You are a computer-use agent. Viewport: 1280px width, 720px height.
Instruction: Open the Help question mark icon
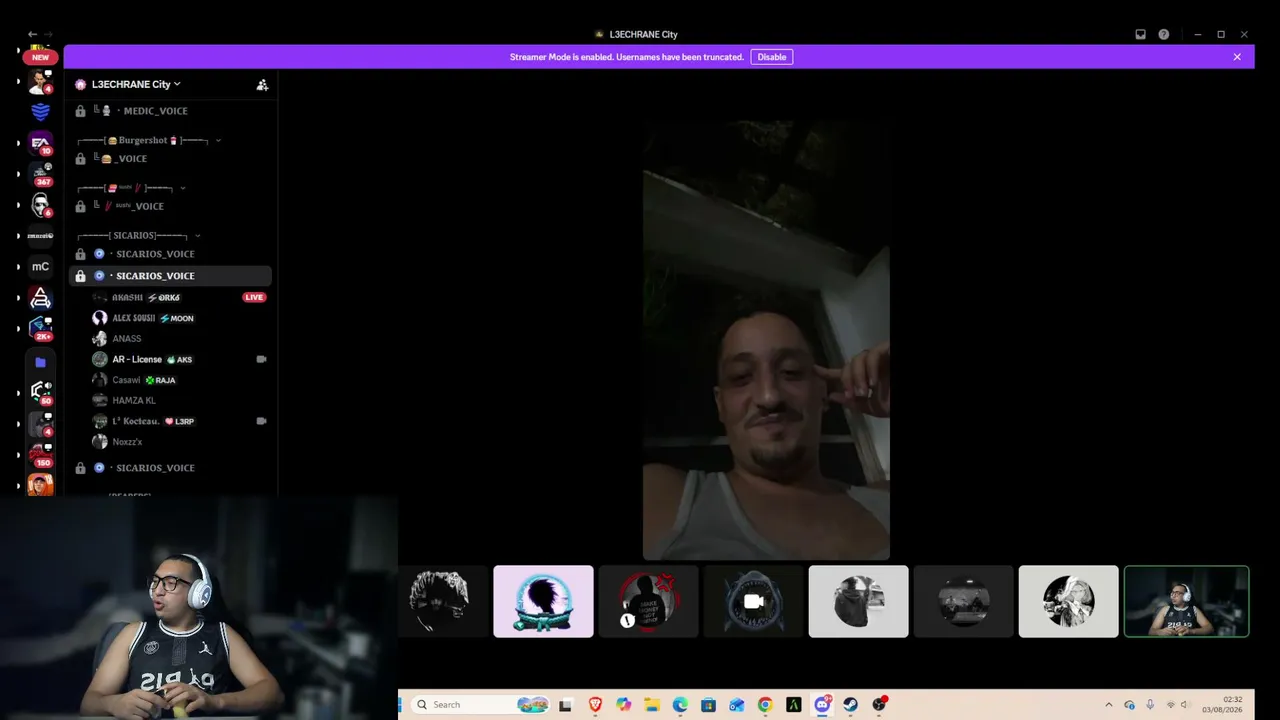[x=1164, y=34]
